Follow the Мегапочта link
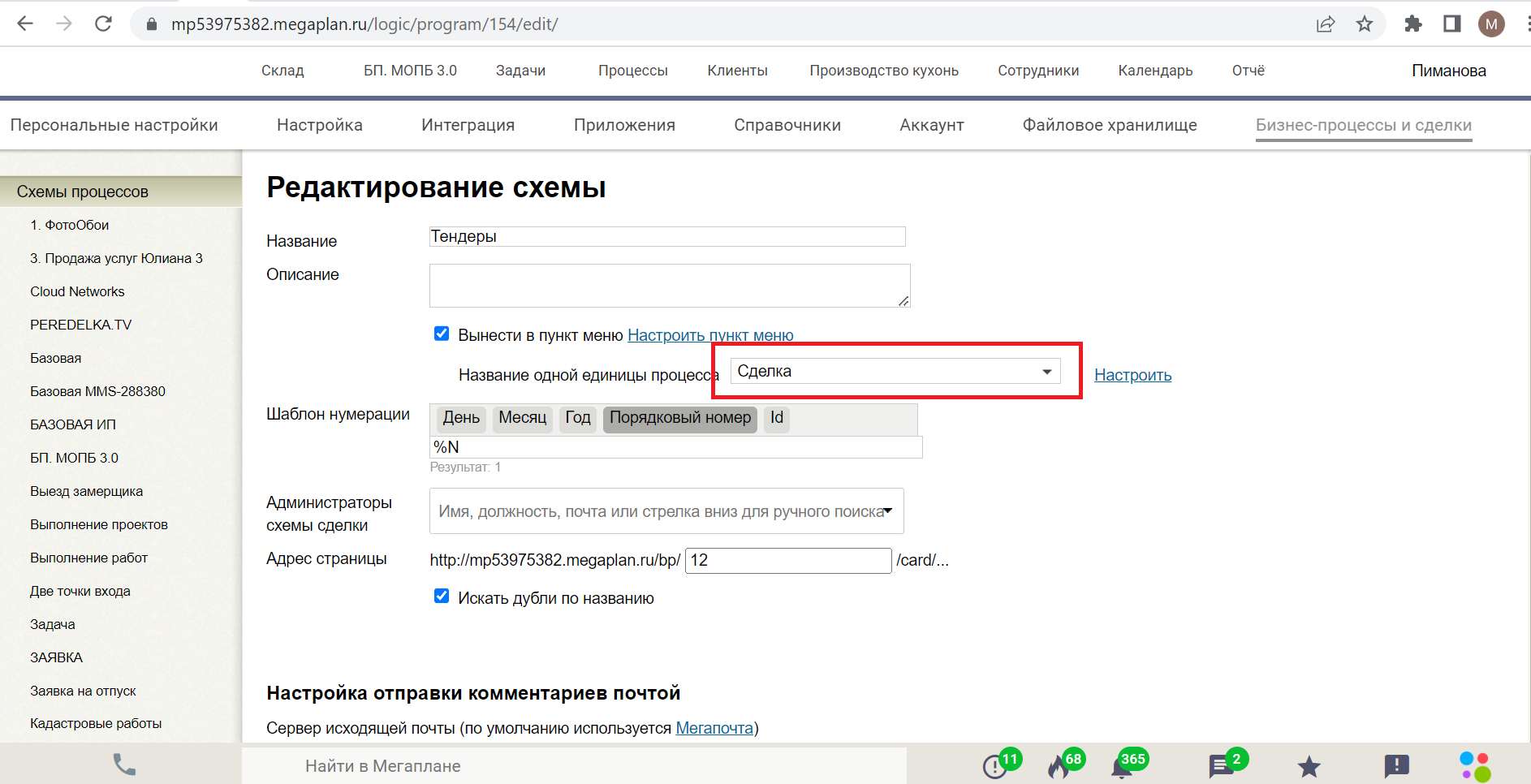1531x784 pixels. pos(714,728)
